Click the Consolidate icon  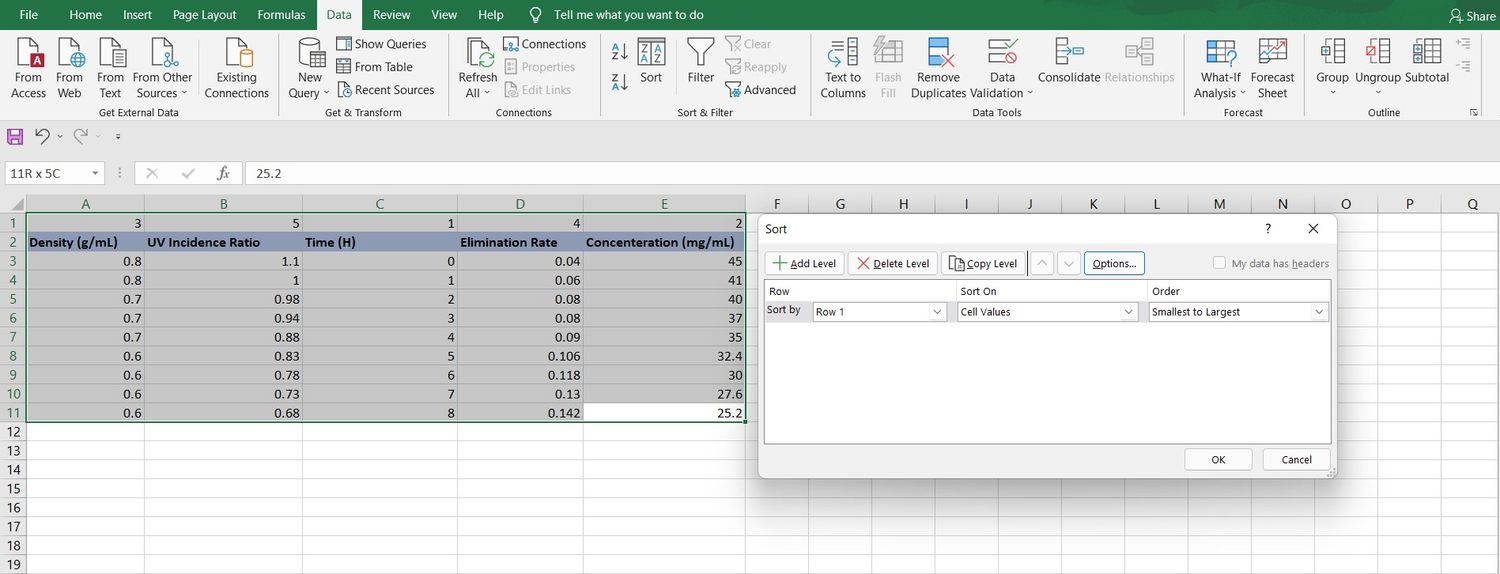click(1068, 52)
